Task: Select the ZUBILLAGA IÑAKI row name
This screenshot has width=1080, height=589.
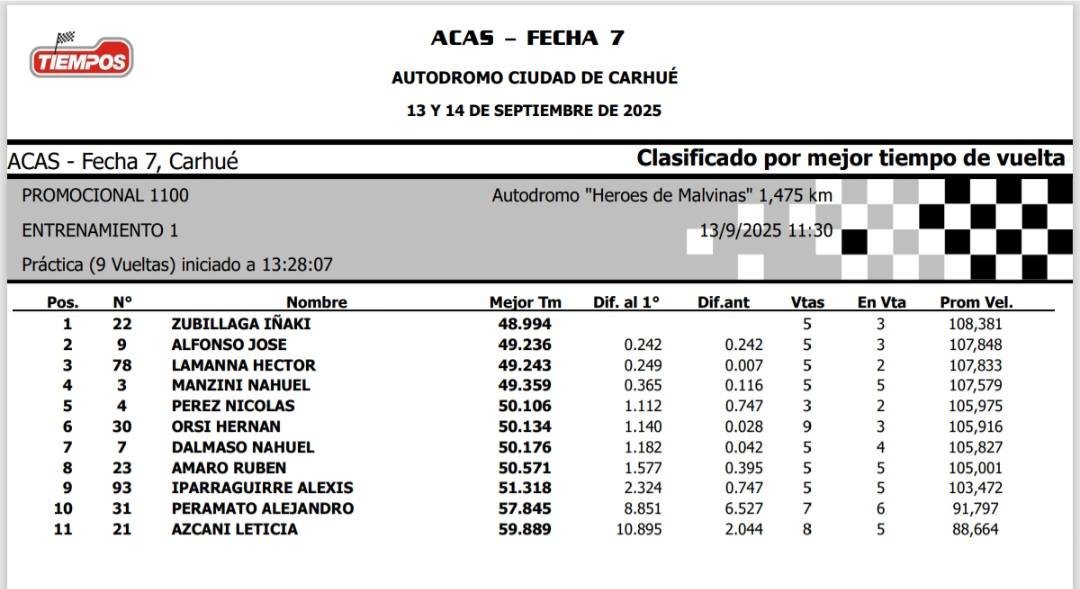Action: pos(241,324)
